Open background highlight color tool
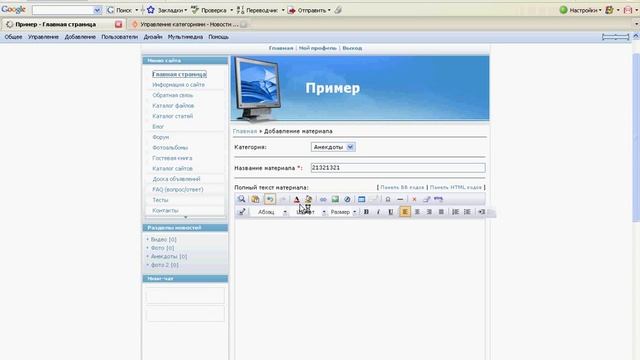This screenshot has height=360, width=640. click(x=309, y=199)
